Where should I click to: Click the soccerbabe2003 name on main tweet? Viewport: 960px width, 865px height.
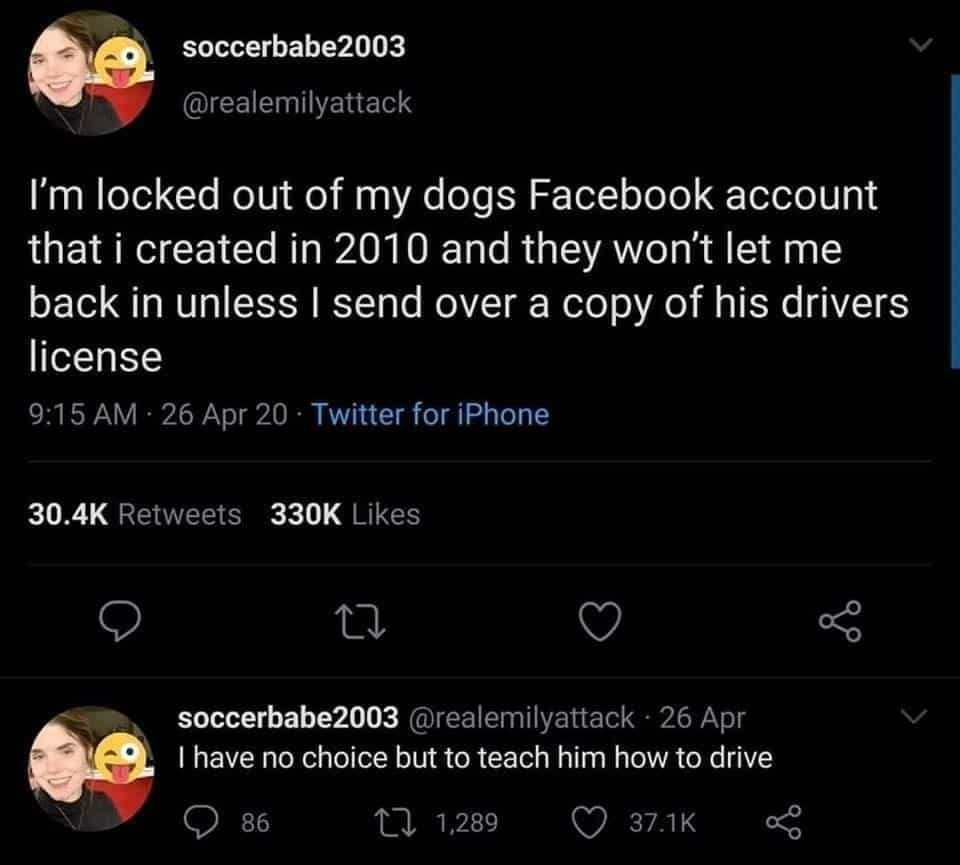(293, 46)
